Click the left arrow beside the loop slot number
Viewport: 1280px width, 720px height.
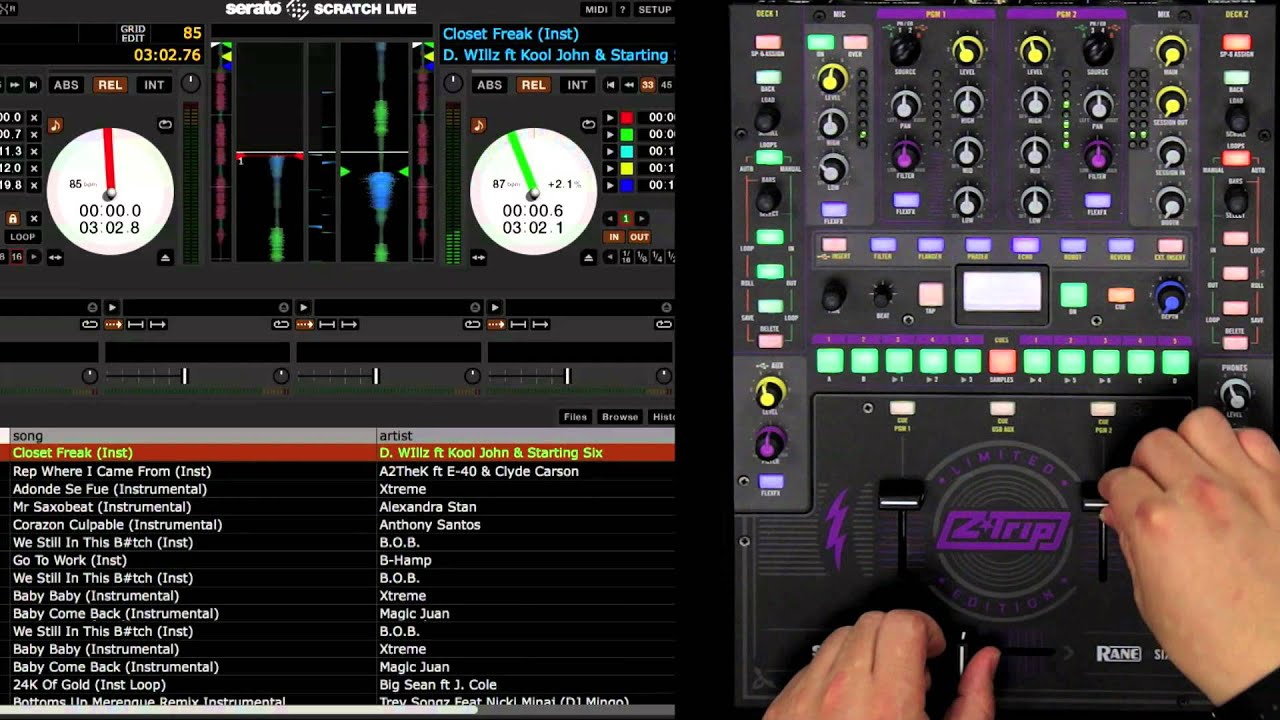click(x=609, y=218)
